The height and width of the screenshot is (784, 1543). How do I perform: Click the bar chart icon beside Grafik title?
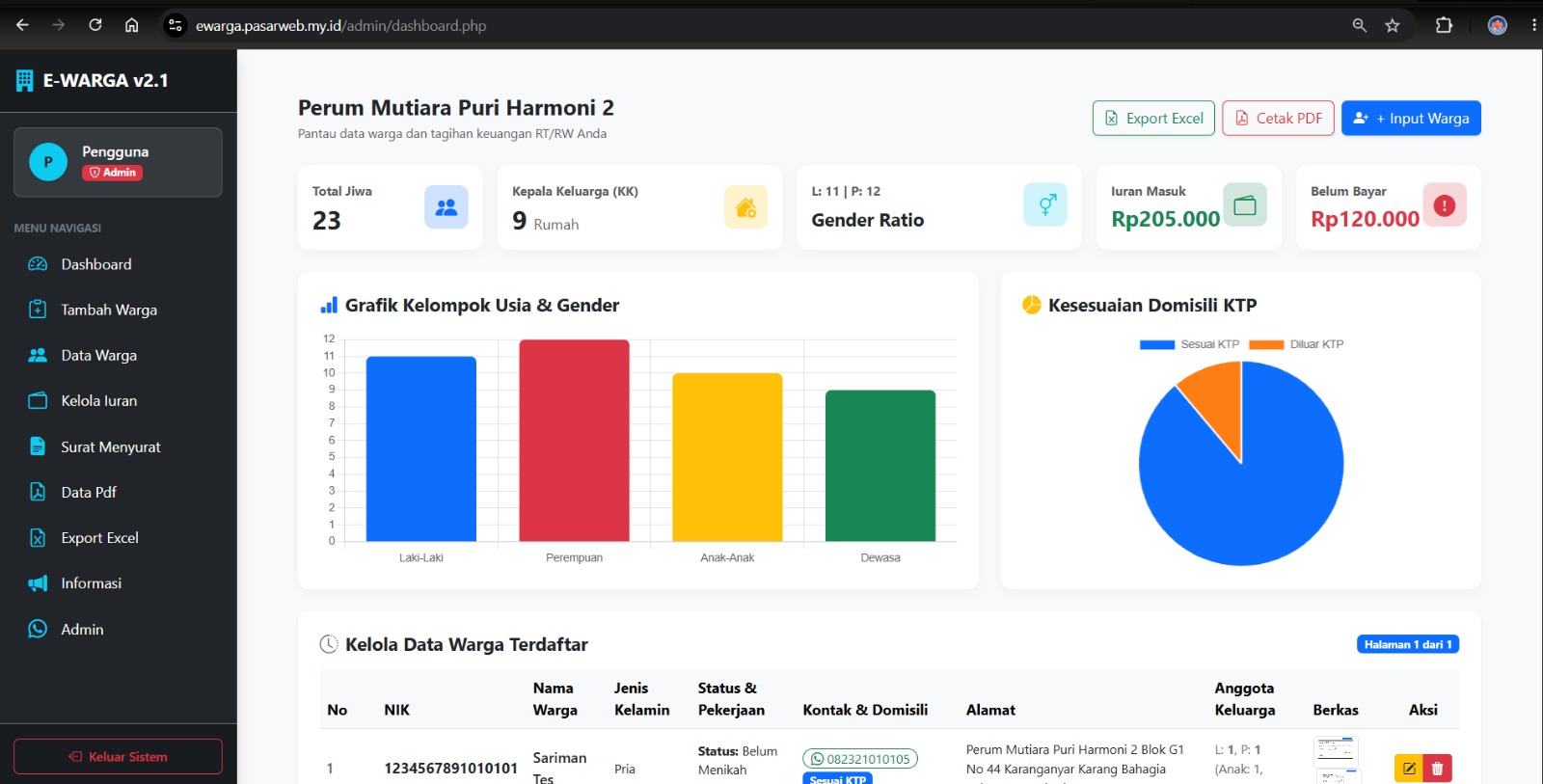(329, 306)
